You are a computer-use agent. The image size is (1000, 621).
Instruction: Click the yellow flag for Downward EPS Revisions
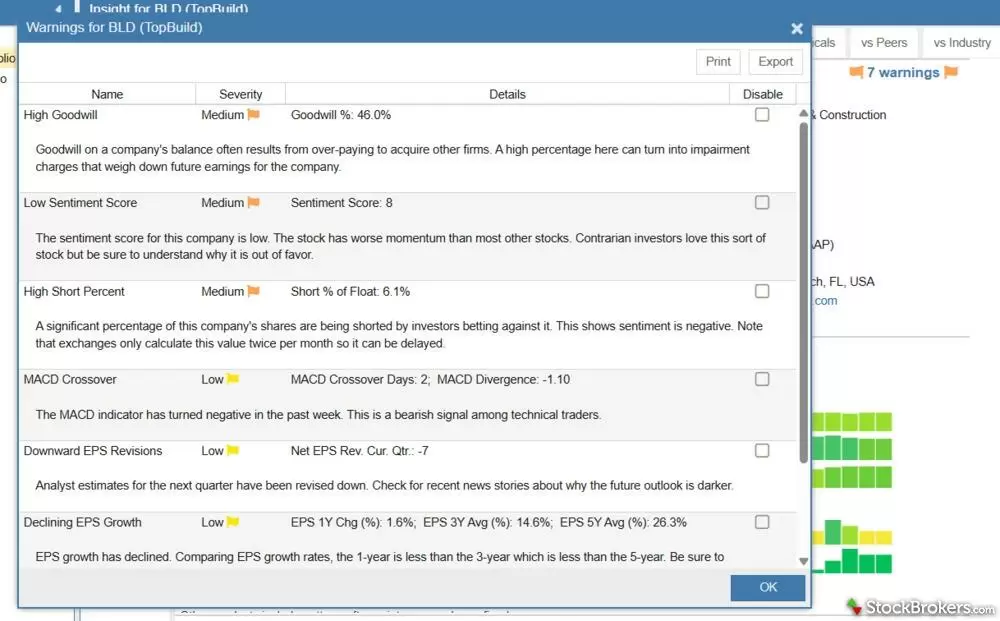[233, 451]
